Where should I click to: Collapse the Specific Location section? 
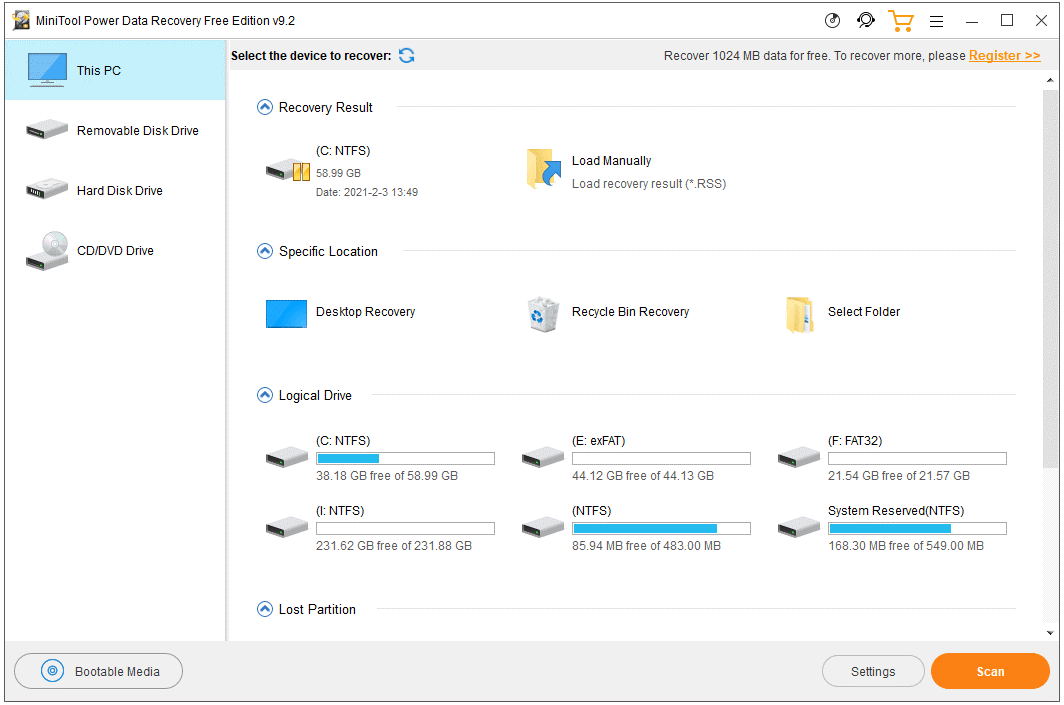[265, 251]
